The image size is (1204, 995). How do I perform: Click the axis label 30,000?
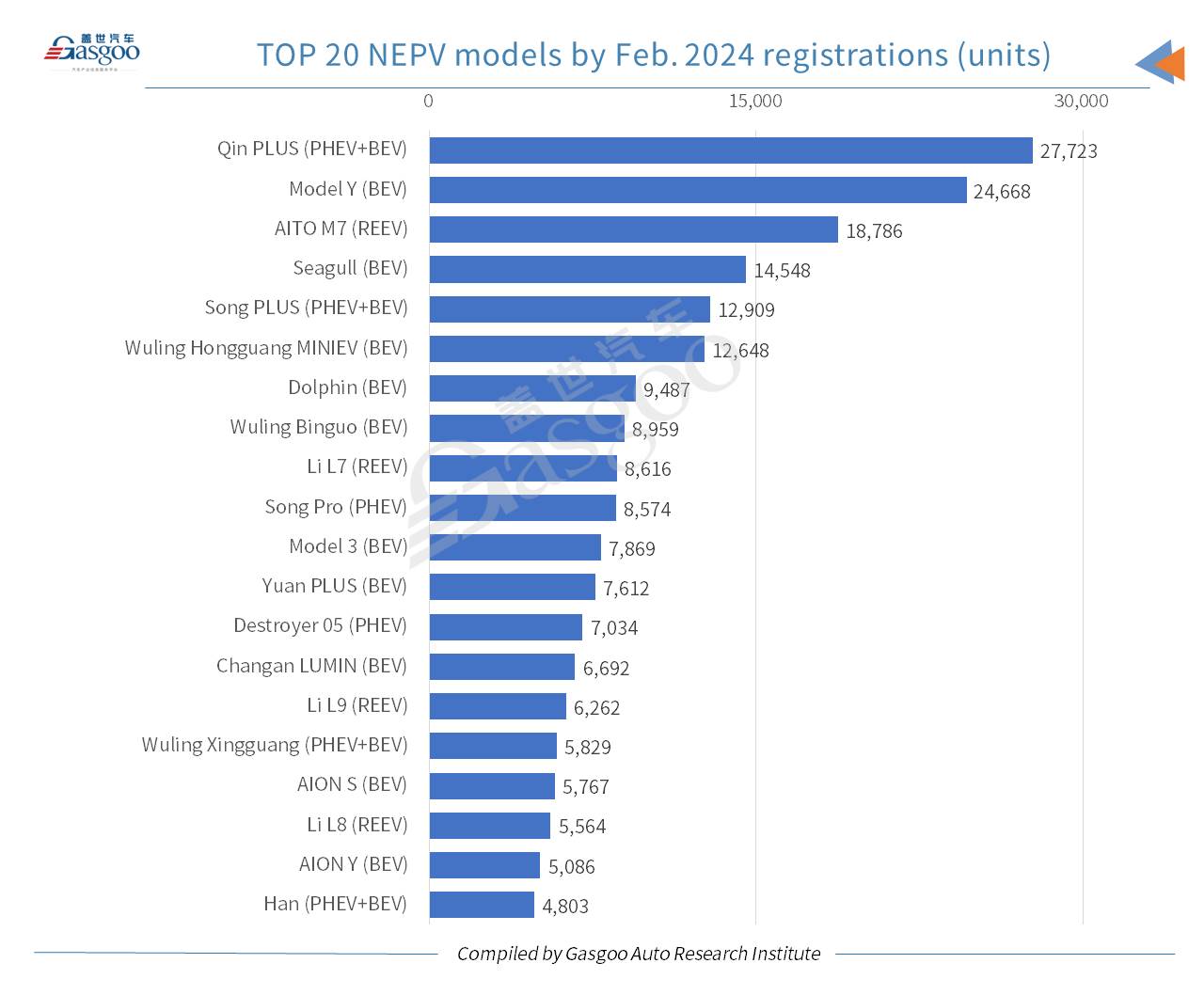click(1082, 101)
